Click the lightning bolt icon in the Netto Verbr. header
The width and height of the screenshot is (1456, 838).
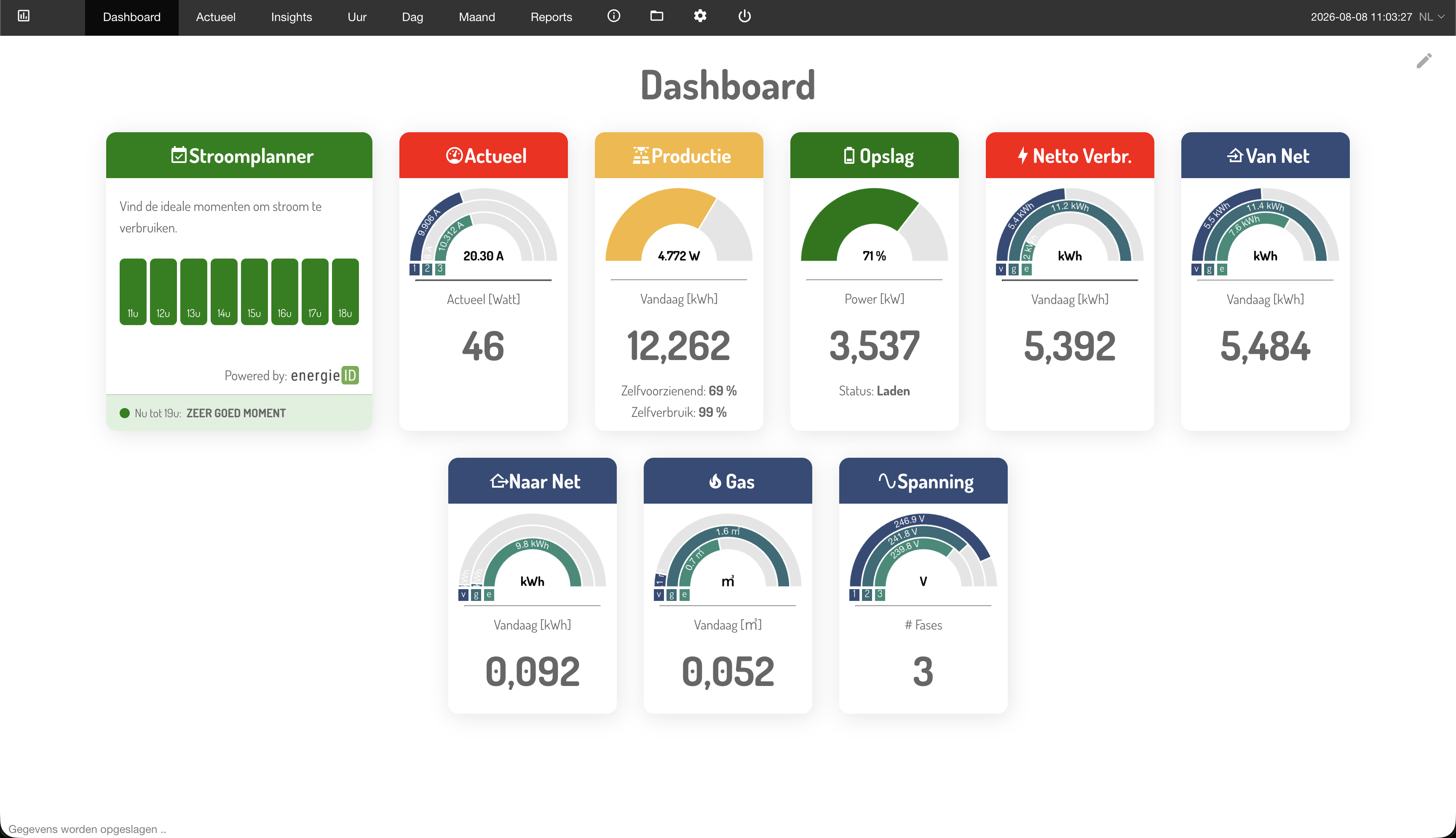(1022, 155)
